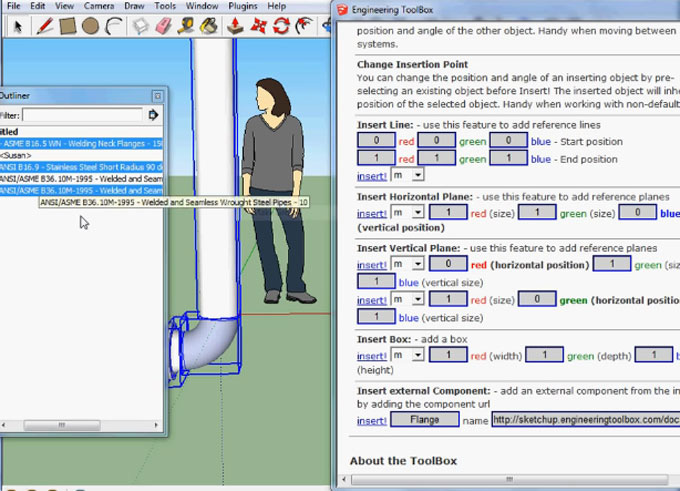Open the Window menu
This screenshot has width=680, height=491.
click(x=202, y=6)
